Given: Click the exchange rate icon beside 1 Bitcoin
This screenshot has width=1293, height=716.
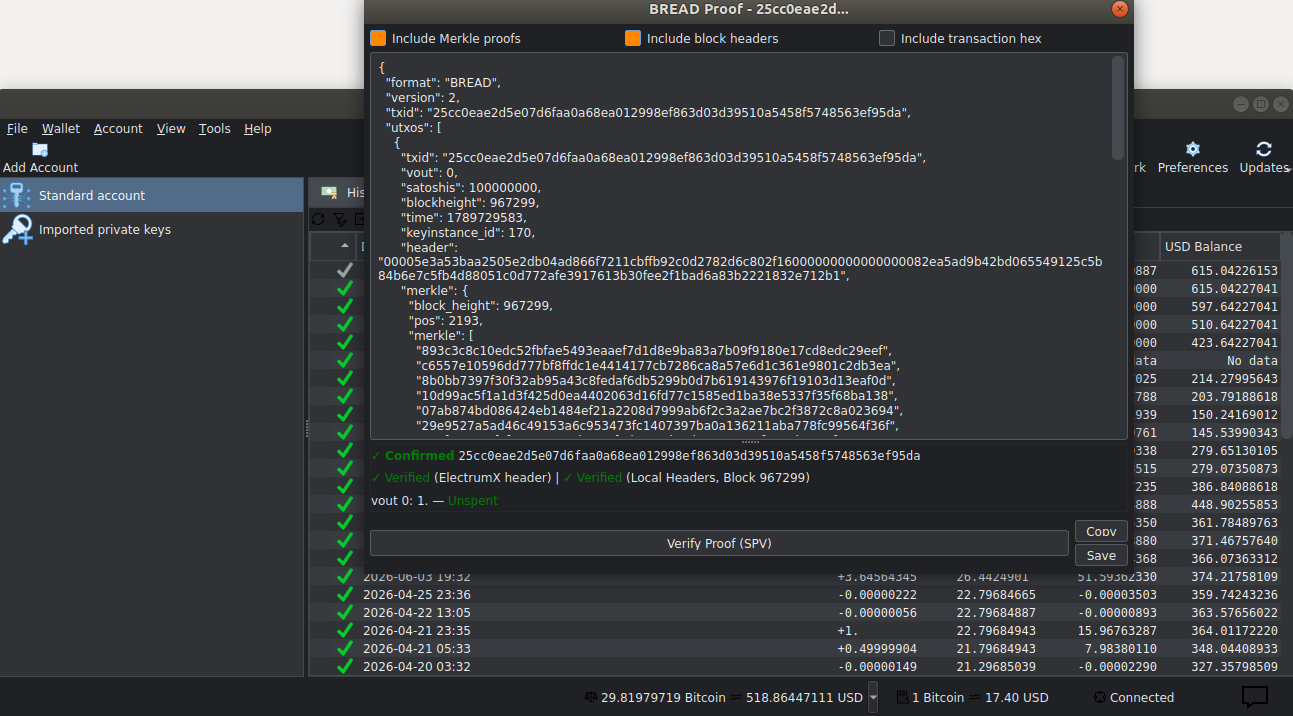Looking at the screenshot, I should [902, 697].
